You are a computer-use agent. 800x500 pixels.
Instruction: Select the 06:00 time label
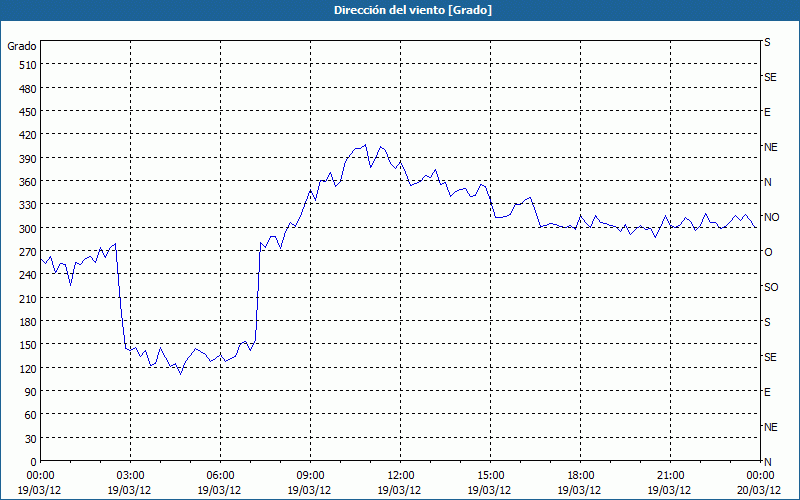point(220,476)
